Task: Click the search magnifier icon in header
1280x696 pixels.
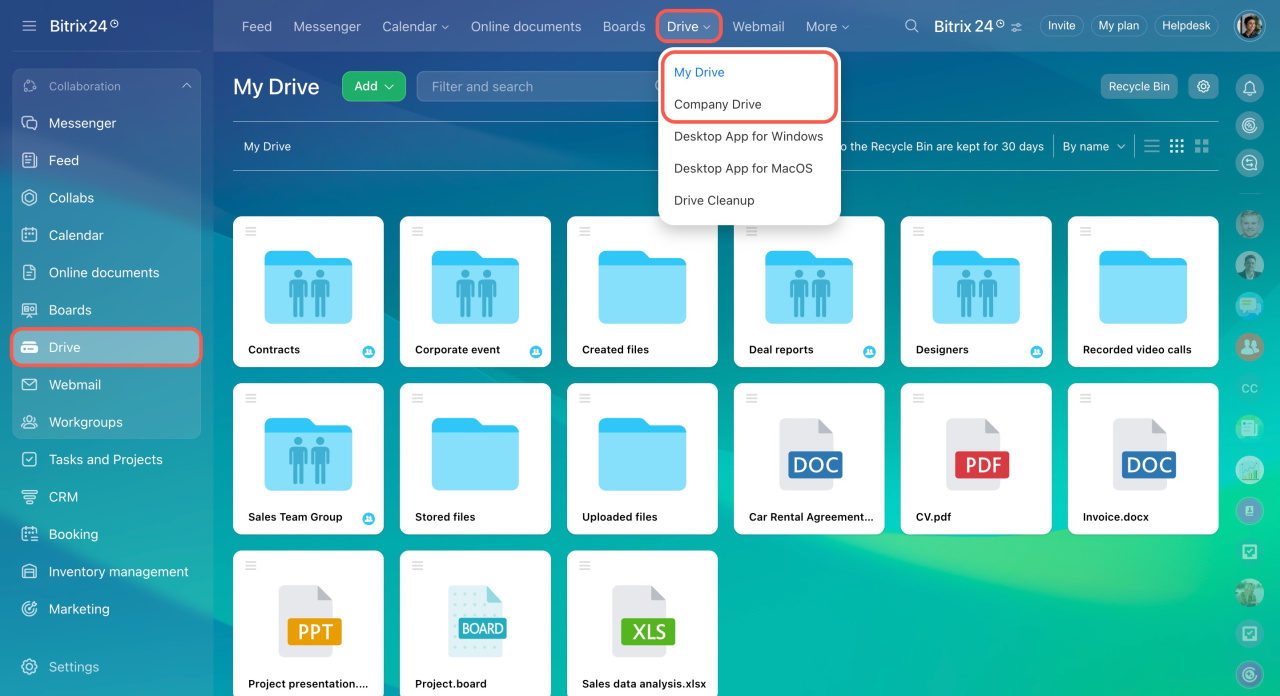Action: coord(911,26)
